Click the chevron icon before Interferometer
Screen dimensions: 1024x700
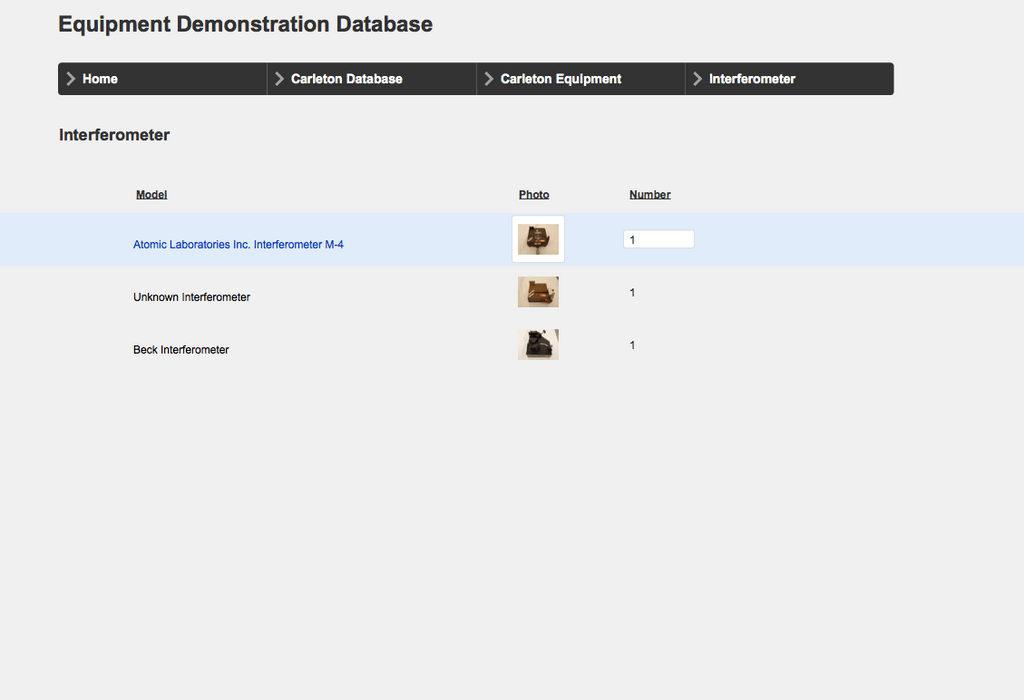coord(698,78)
